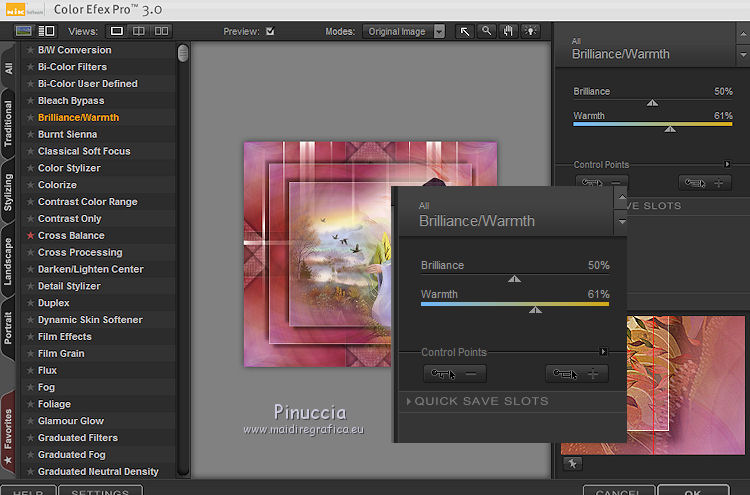Favorite the Brilliance/Warmth filter star

coord(31,117)
